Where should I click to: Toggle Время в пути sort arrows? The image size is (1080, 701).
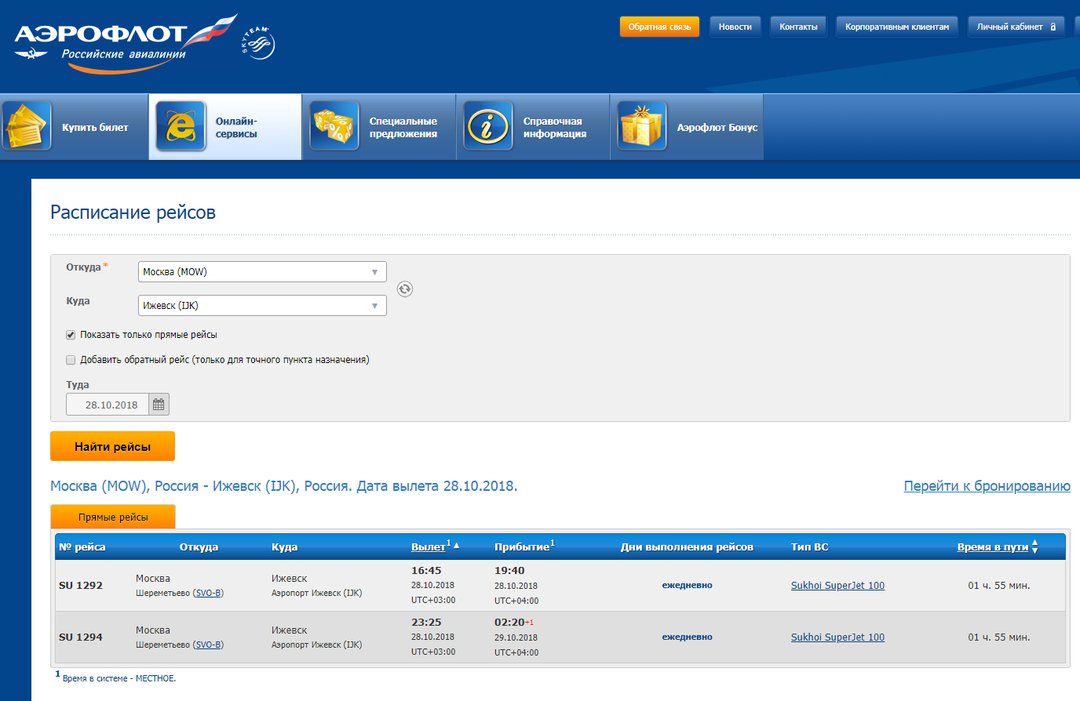[1035, 547]
